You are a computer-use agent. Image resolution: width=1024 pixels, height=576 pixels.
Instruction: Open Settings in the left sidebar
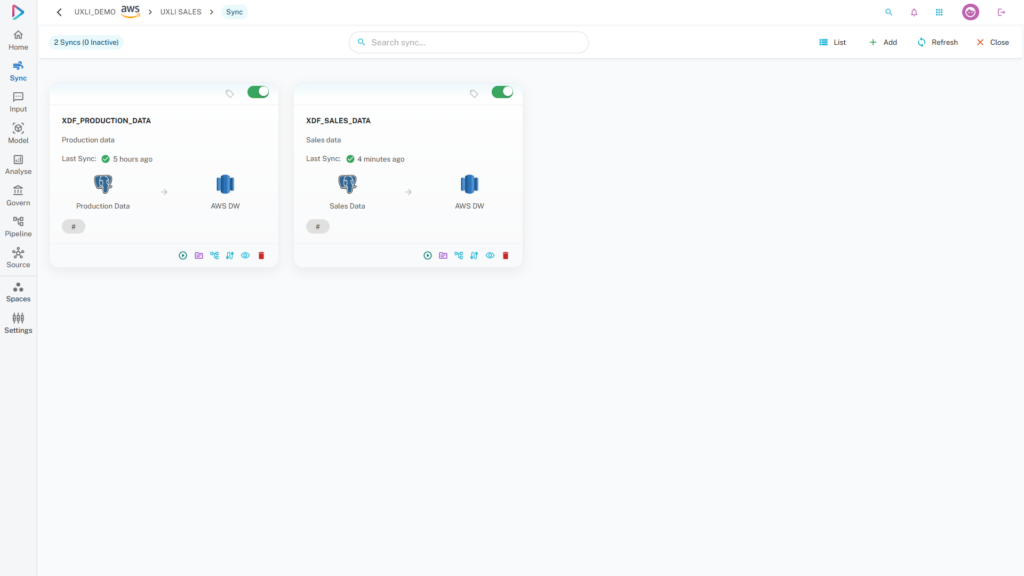pyautogui.click(x=18, y=323)
